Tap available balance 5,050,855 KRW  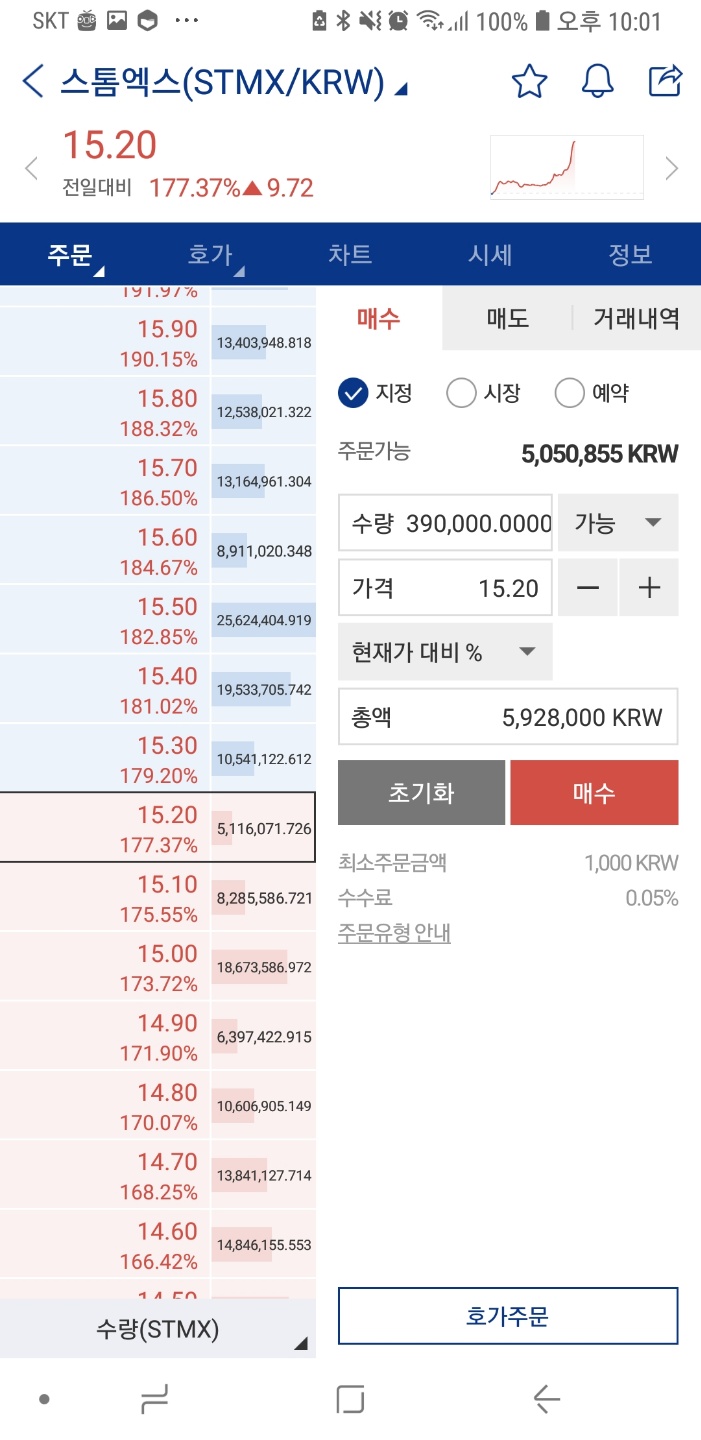click(x=600, y=454)
